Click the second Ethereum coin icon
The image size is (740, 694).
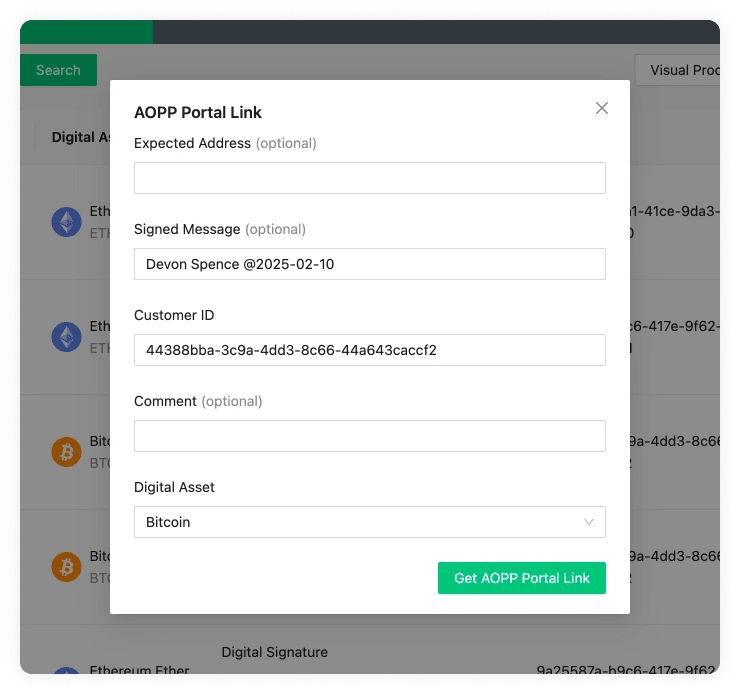coord(66,337)
